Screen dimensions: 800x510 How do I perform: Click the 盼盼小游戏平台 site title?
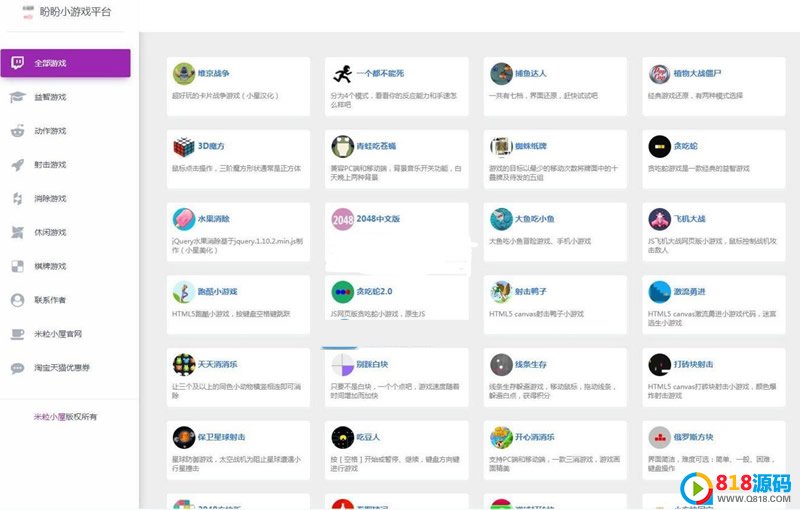point(75,12)
